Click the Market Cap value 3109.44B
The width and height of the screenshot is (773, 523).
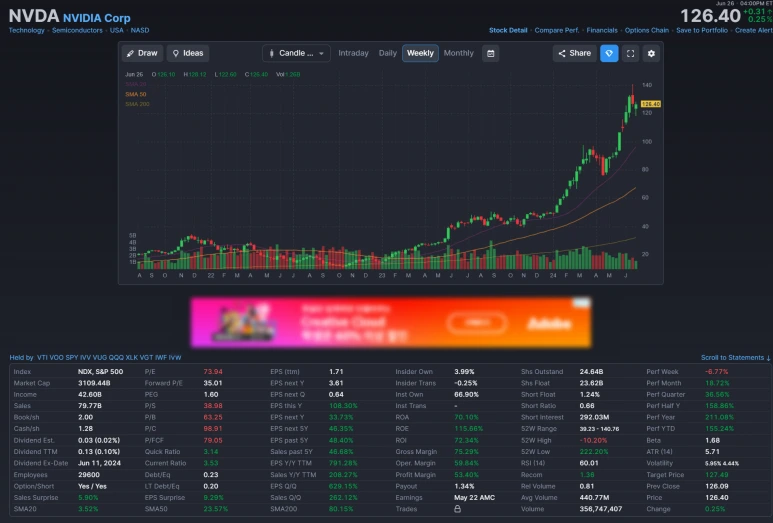click(x=94, y=383)
